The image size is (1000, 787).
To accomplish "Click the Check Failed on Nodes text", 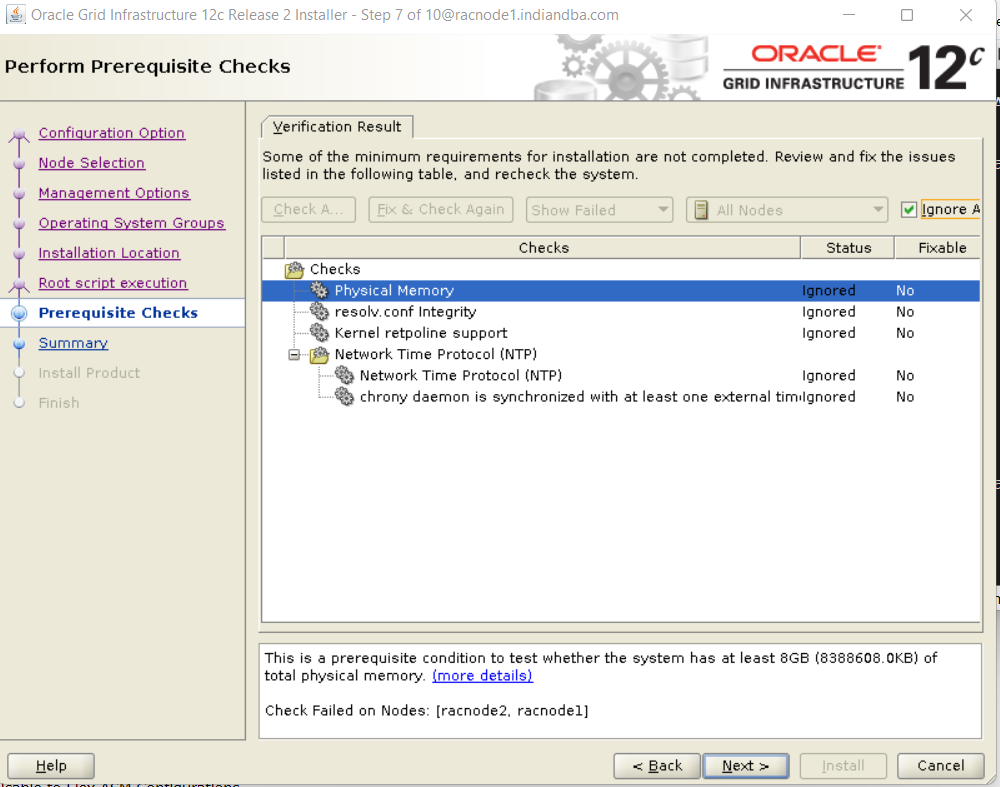I will (x=426, y=710).
